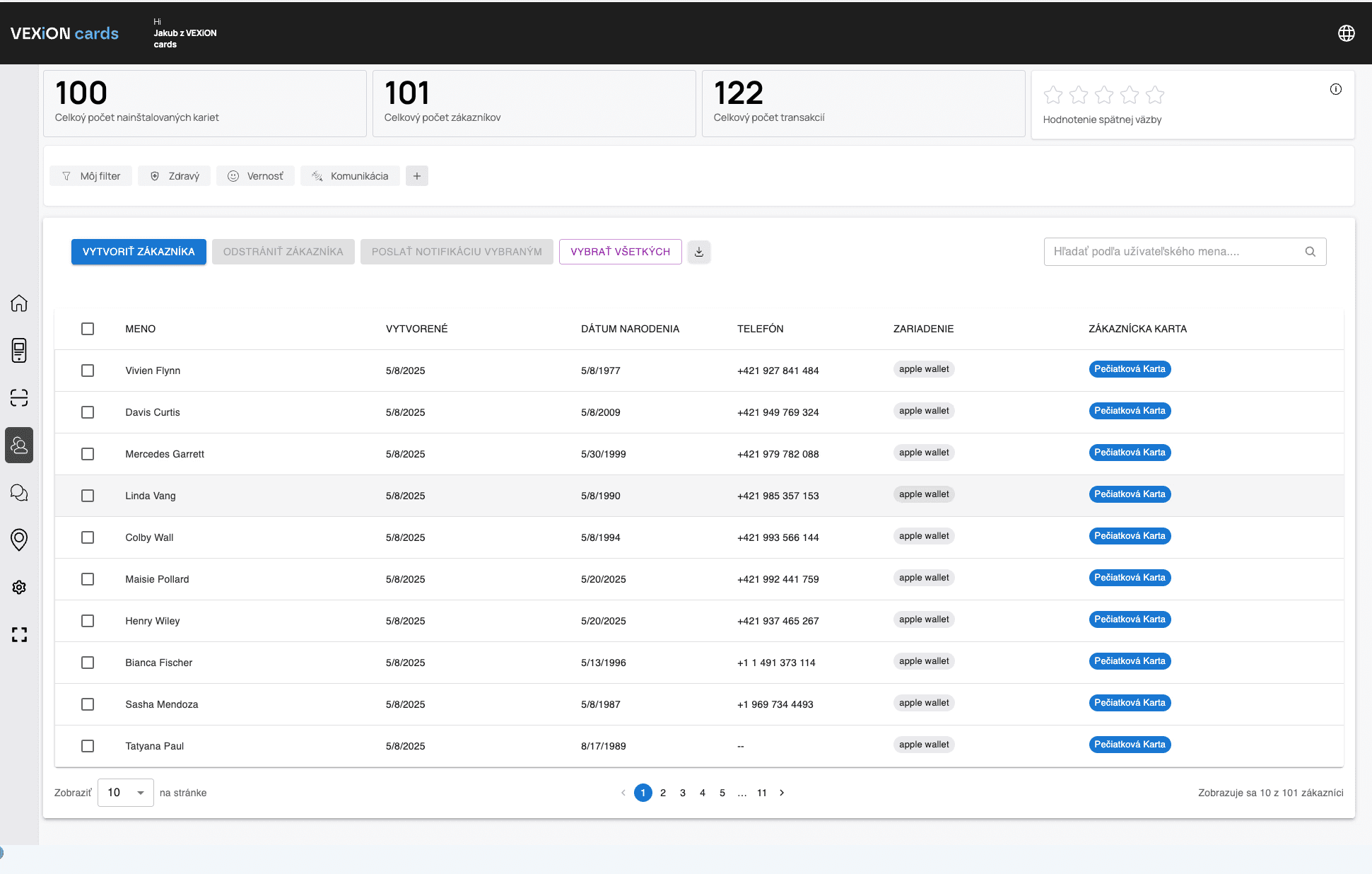Sort by VYTVORENÉ column header
This screenshot has width=1372, height=874.
click(417, 329)
